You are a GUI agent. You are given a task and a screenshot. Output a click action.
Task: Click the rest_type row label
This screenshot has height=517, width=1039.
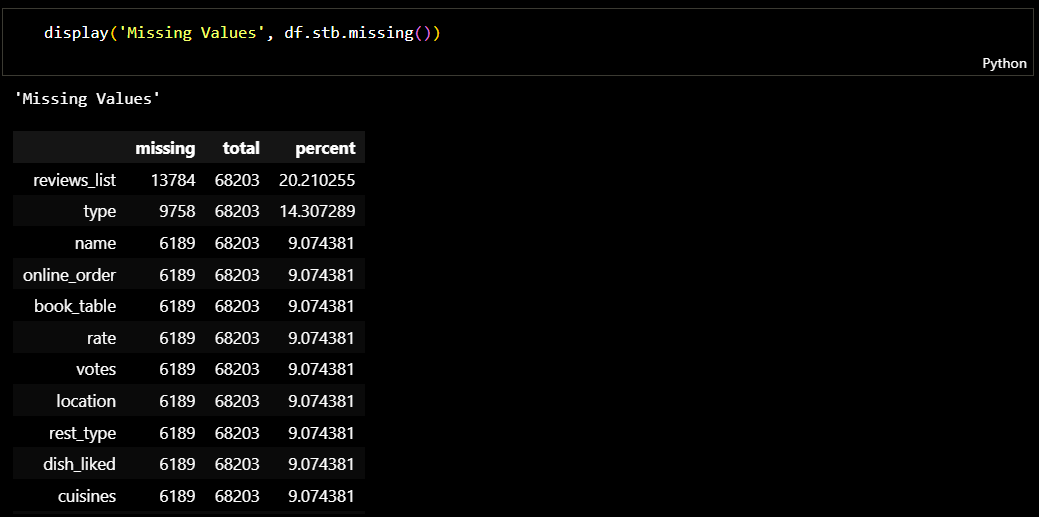(82, 433)
